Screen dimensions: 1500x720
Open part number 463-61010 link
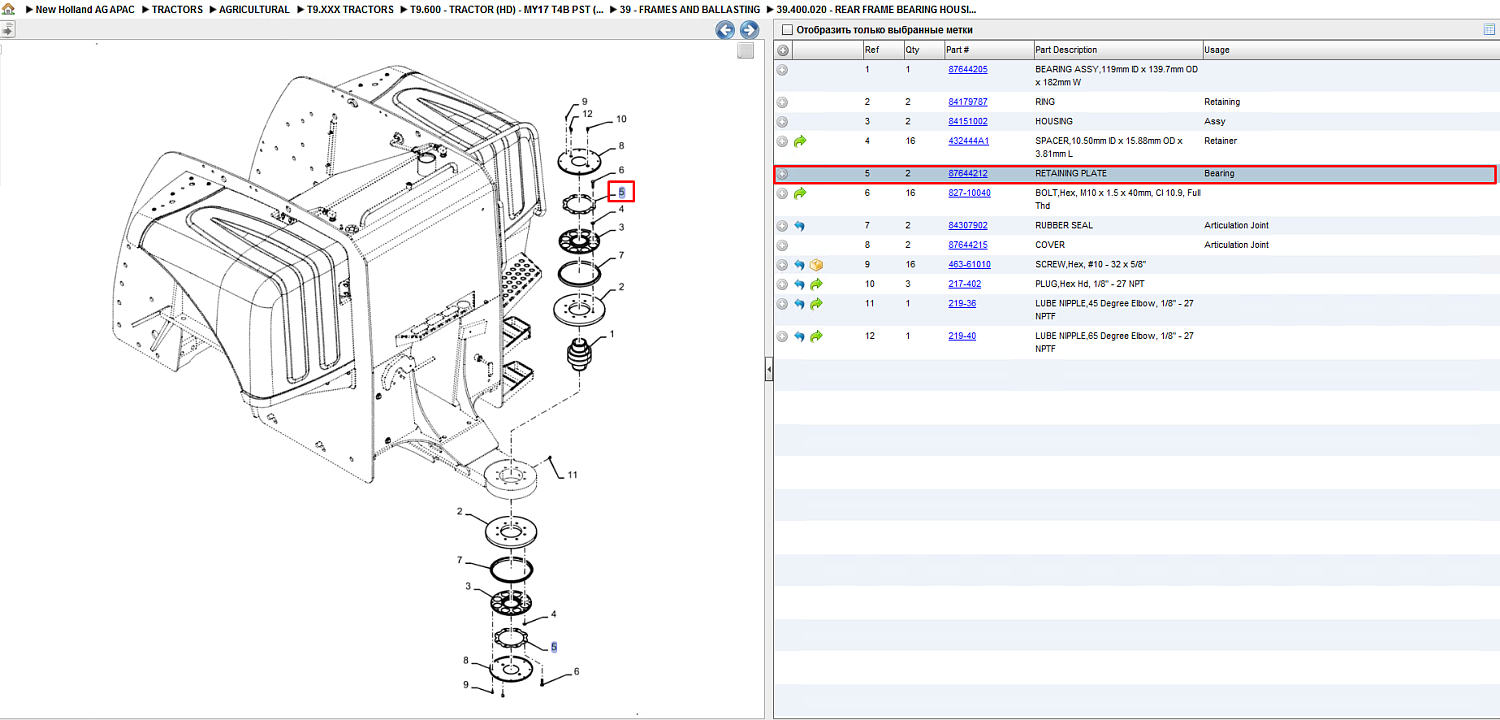(x=969, y=265)
